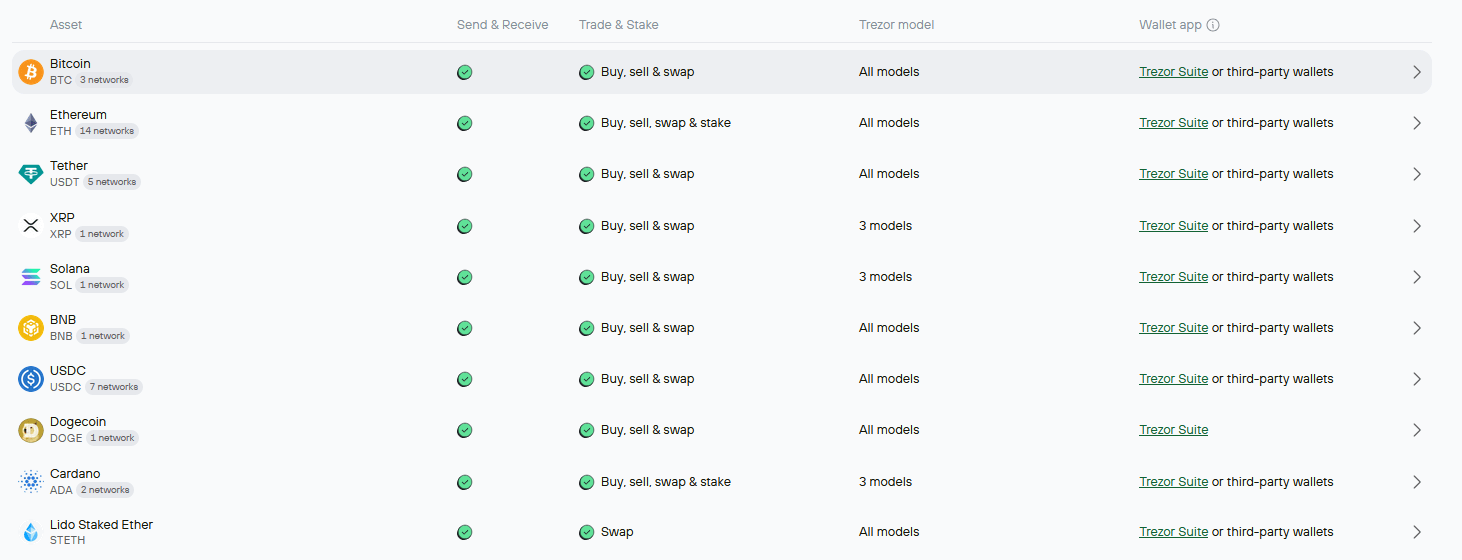Viewport: 1462px width, 560px height.
Task: Click the Asset column header
Action: click(x=66, y=25)
